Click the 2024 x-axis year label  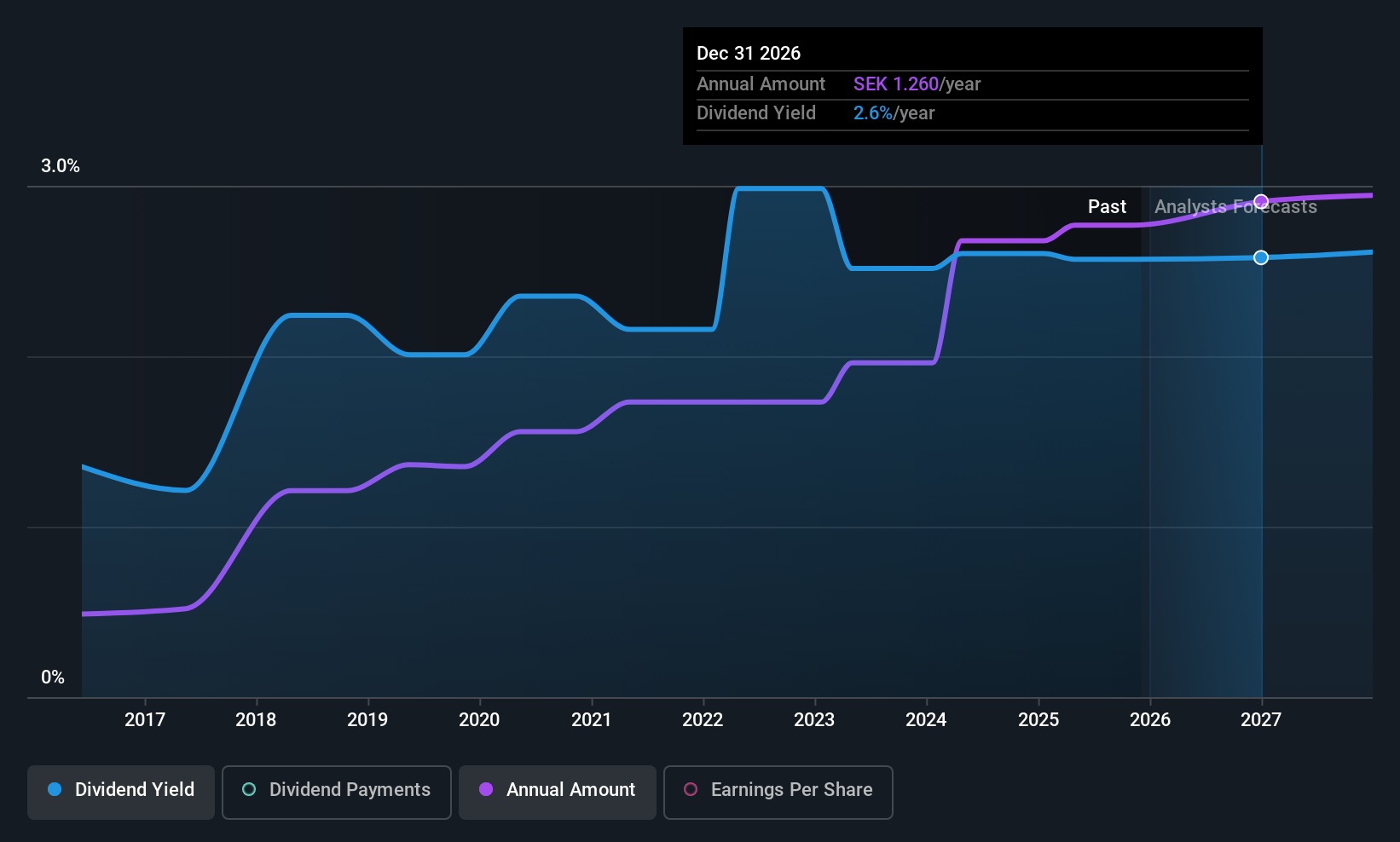click(x=926, y=720)
